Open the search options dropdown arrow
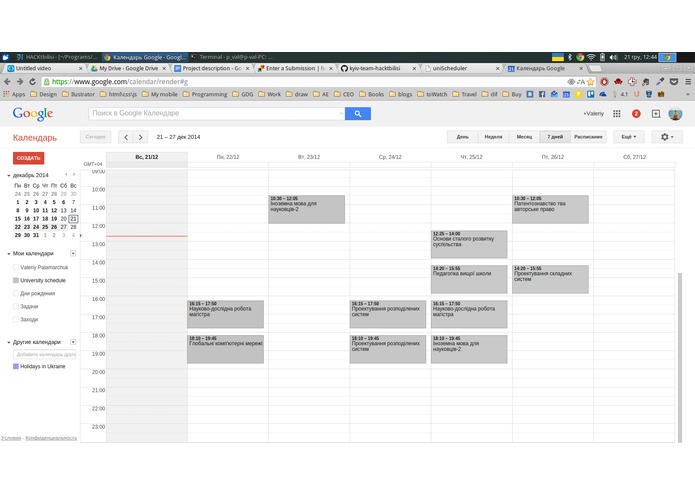 coord(340,114)
